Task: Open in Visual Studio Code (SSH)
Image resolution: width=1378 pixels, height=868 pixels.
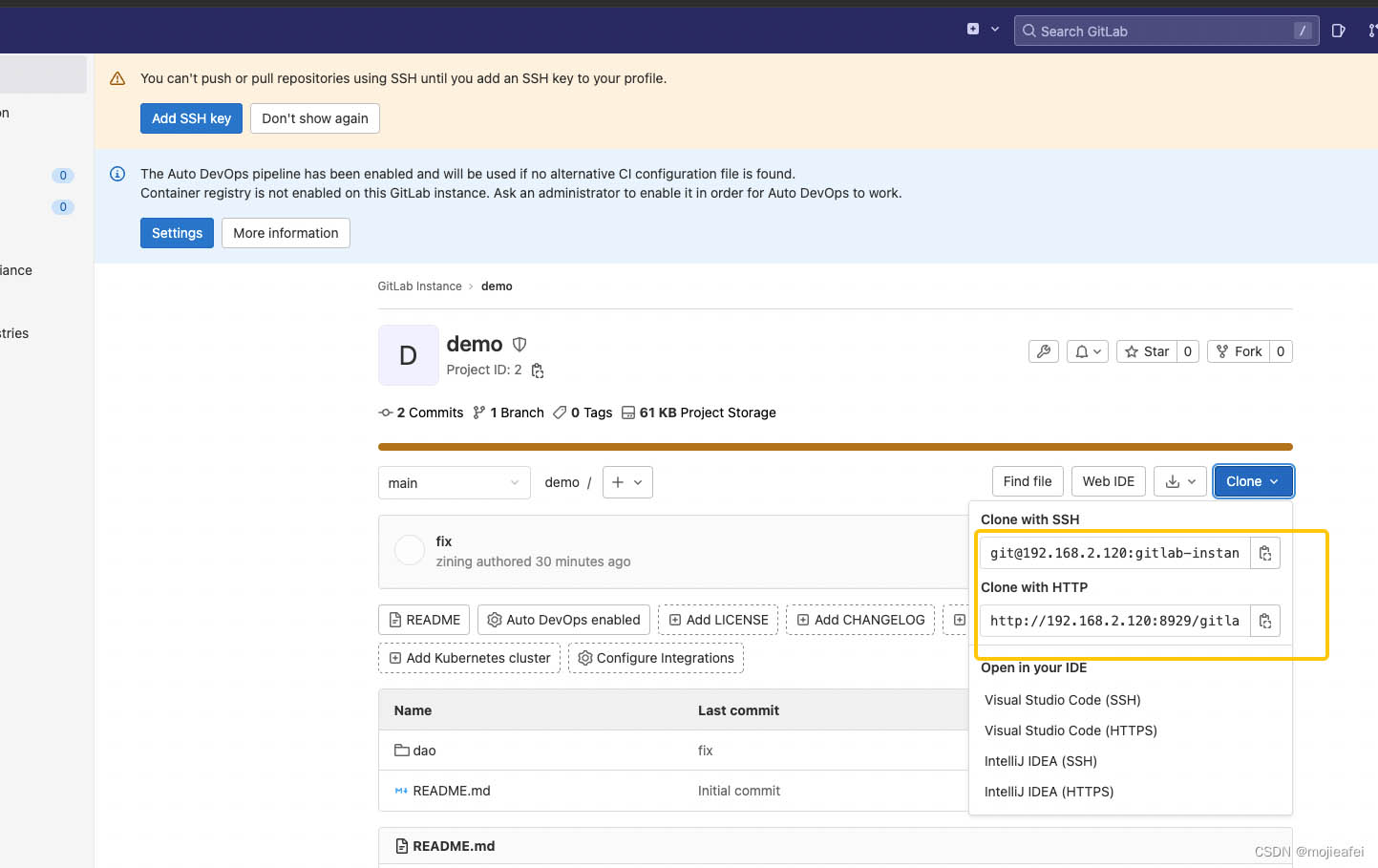Action: click(x=1063, y=700)
